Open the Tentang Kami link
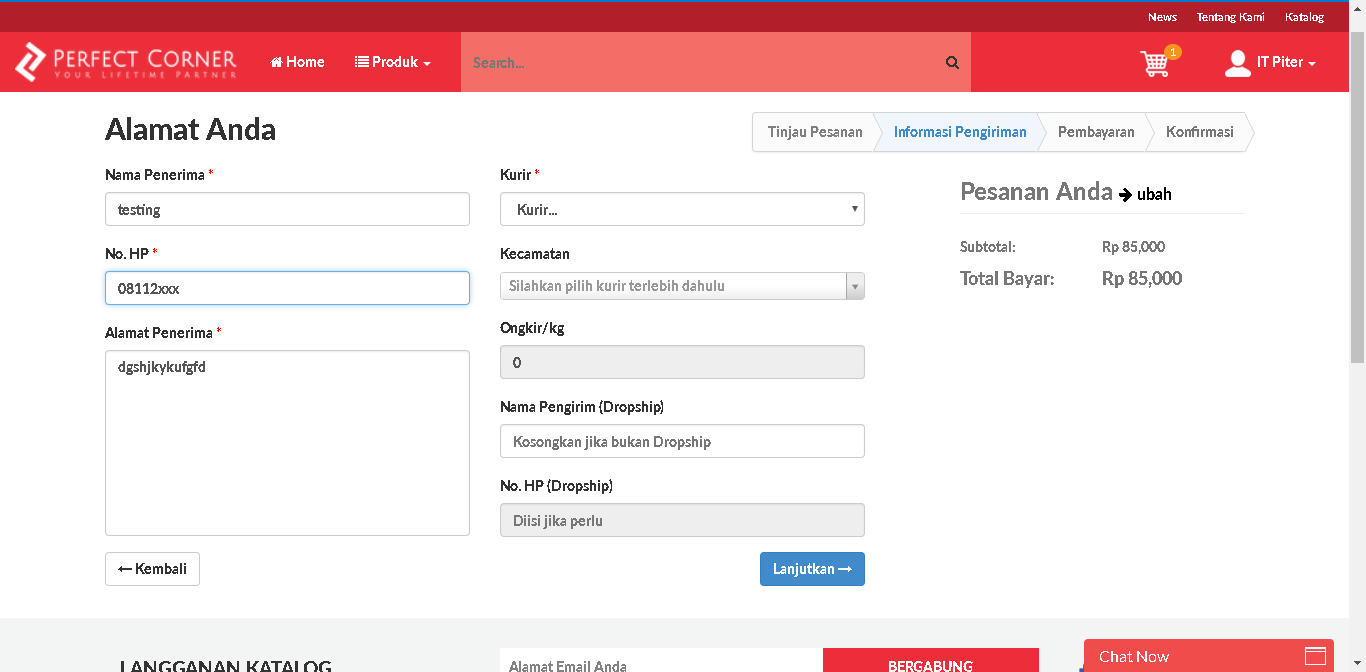Screen dimensions: 1366x672 coord(1230,17)
